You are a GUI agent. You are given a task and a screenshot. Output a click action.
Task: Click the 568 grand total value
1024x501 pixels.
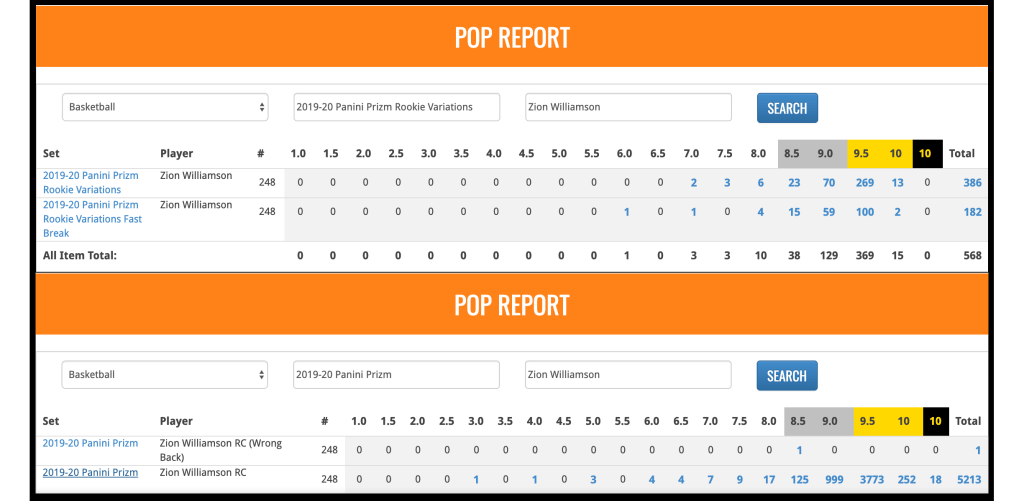[972, 255]
